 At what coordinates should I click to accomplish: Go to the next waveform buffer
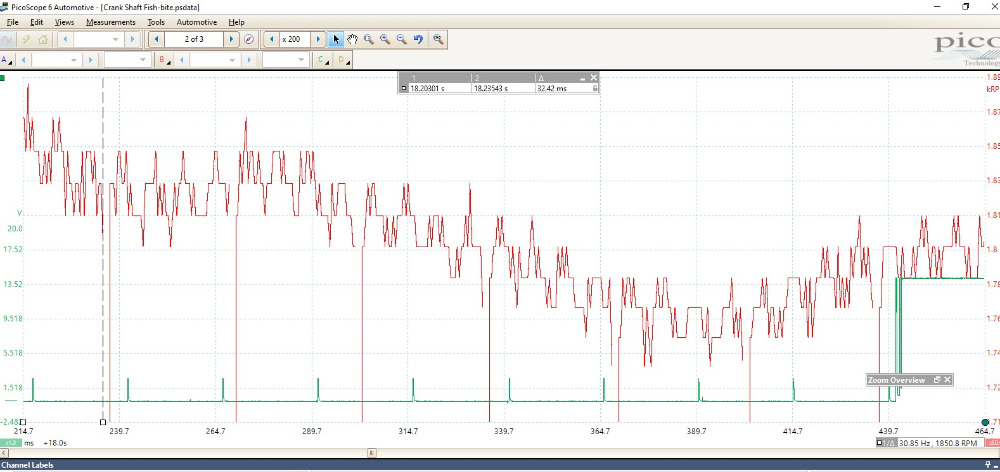[232, 39]
